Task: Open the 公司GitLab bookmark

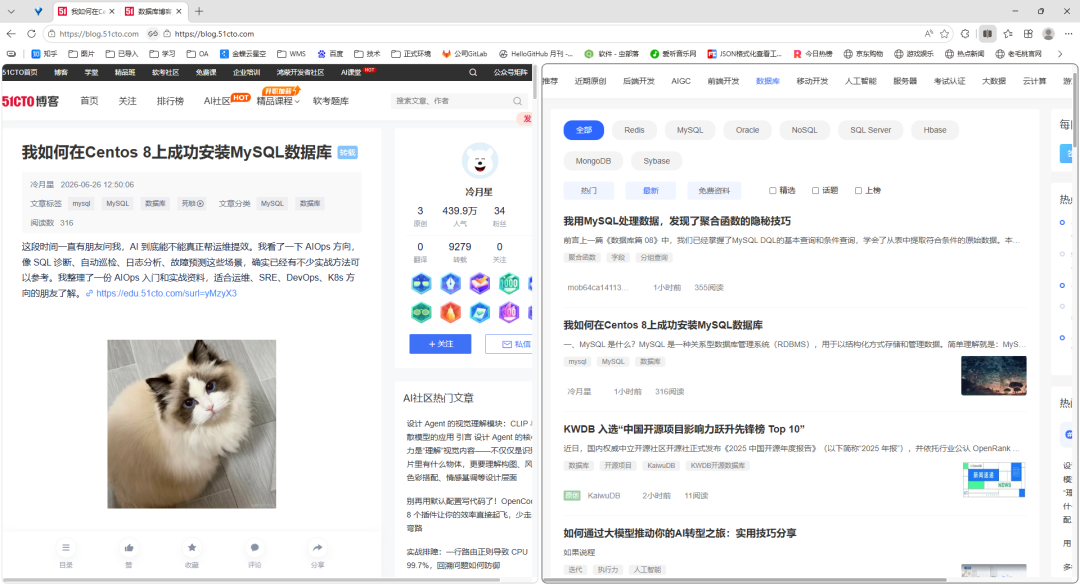Action: 465,54
